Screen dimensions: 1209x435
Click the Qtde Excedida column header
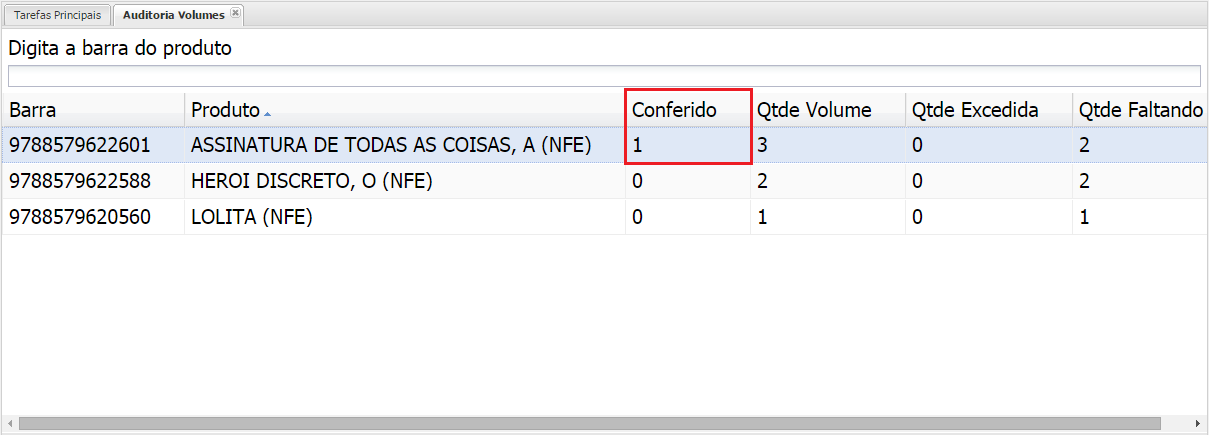[975, 110]
